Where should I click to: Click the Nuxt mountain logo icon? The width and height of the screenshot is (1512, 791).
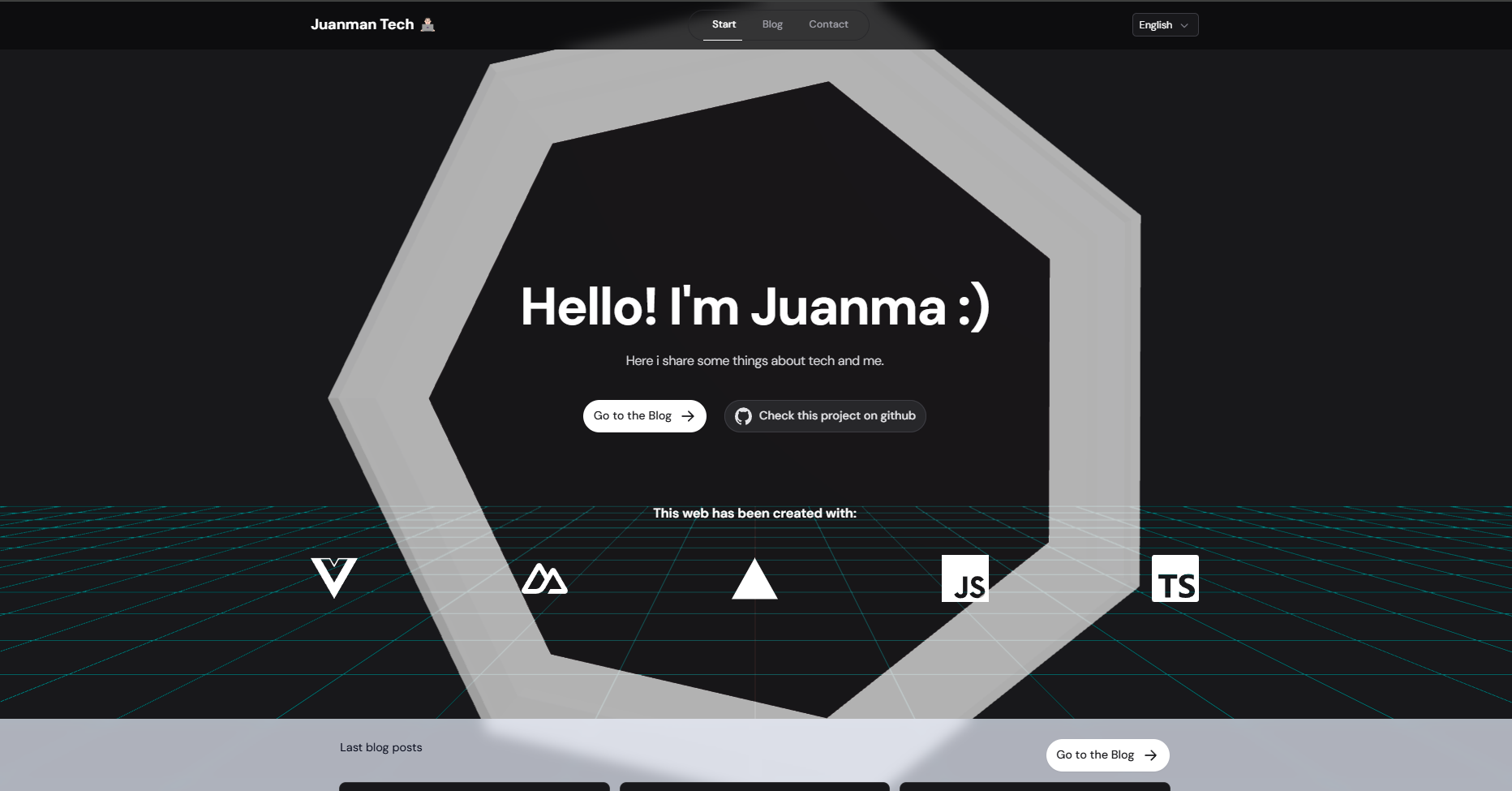coord(544,579)
